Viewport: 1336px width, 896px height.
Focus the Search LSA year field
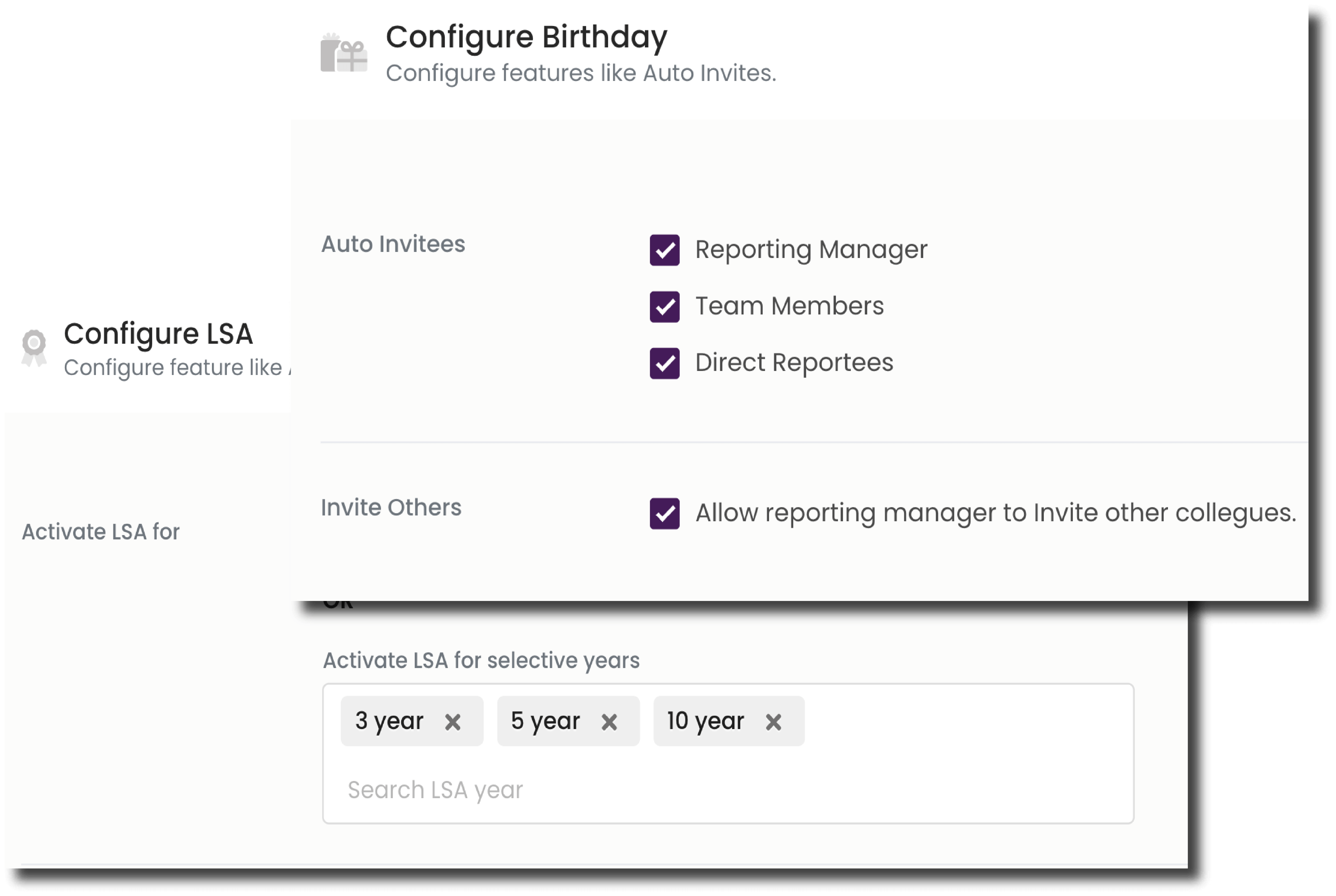tap(435, 790)
